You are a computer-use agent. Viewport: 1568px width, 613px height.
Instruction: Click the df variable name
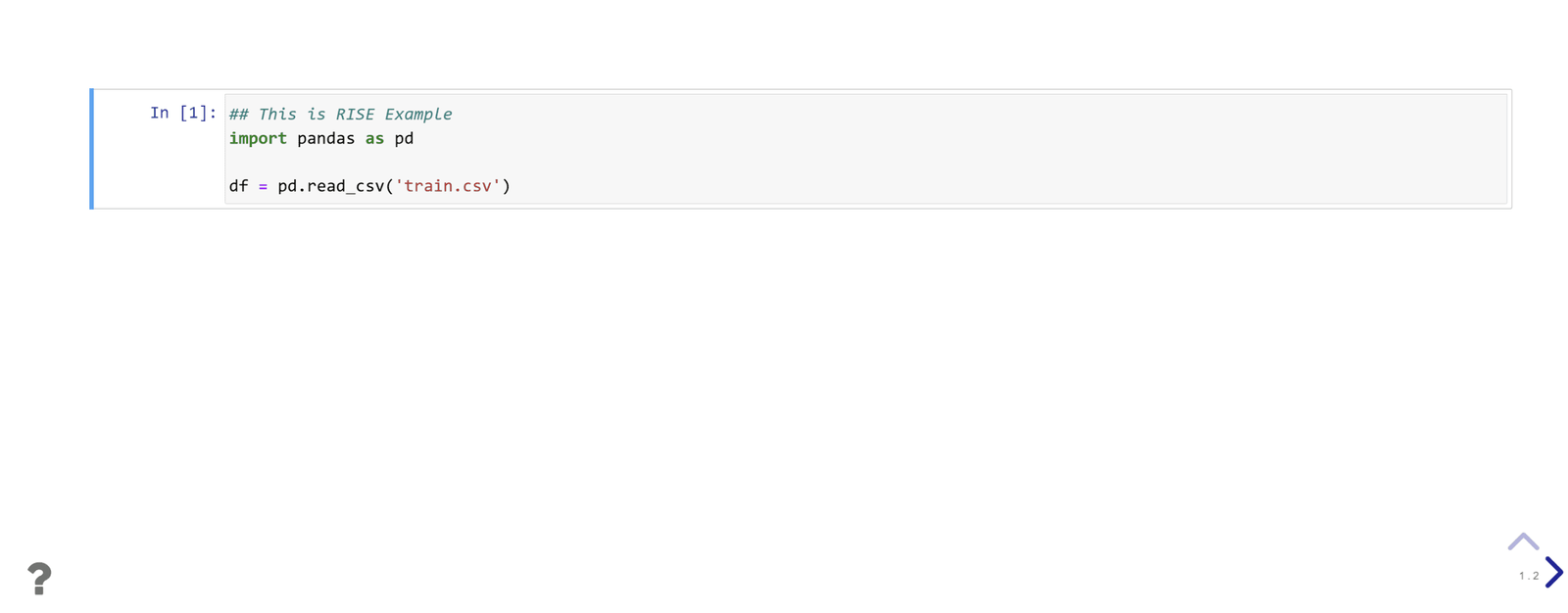[238, 186]
